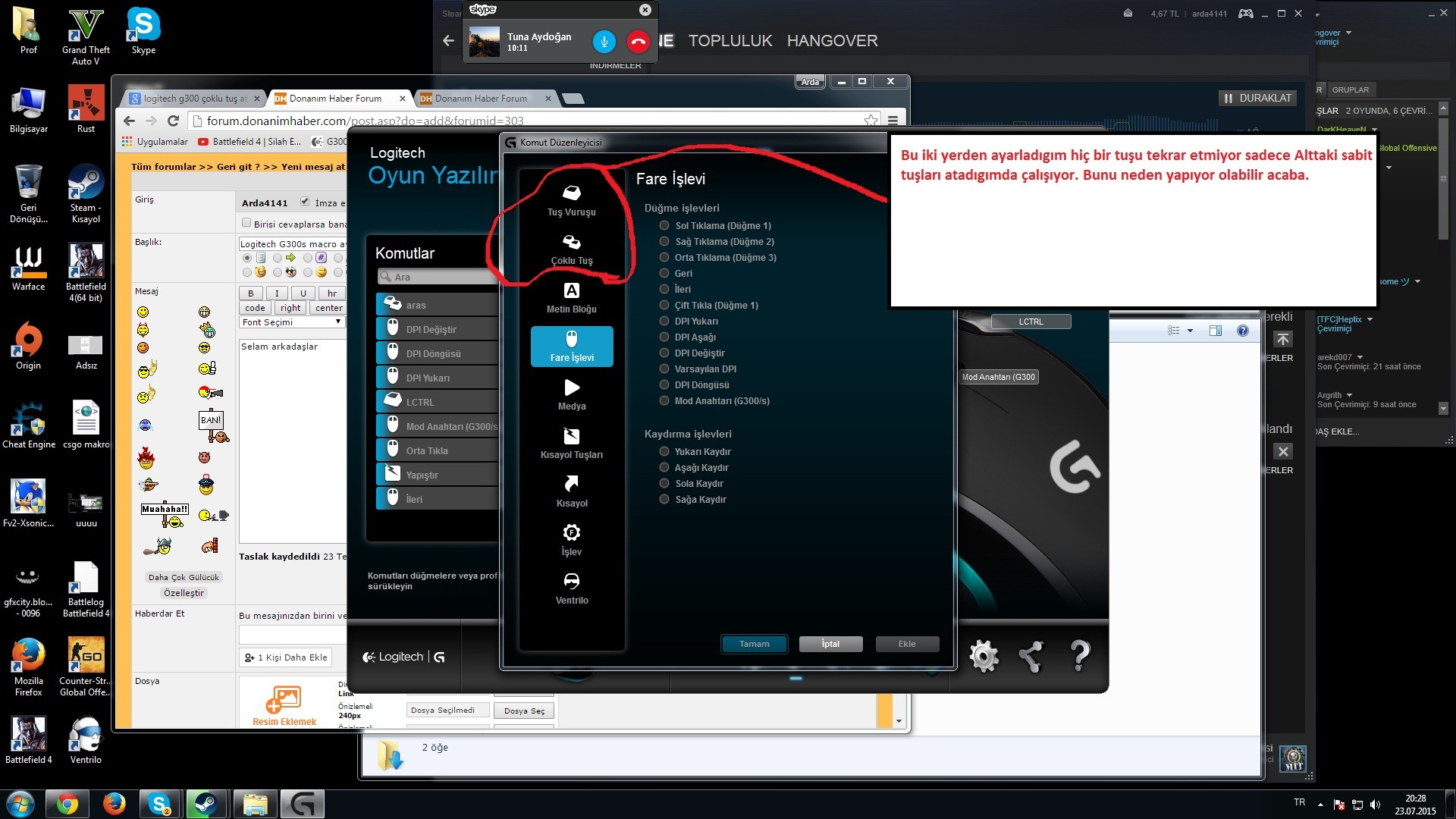Select the Tuş Vuruşu command type
1456x819 pixels.
(x=572, y=201)
